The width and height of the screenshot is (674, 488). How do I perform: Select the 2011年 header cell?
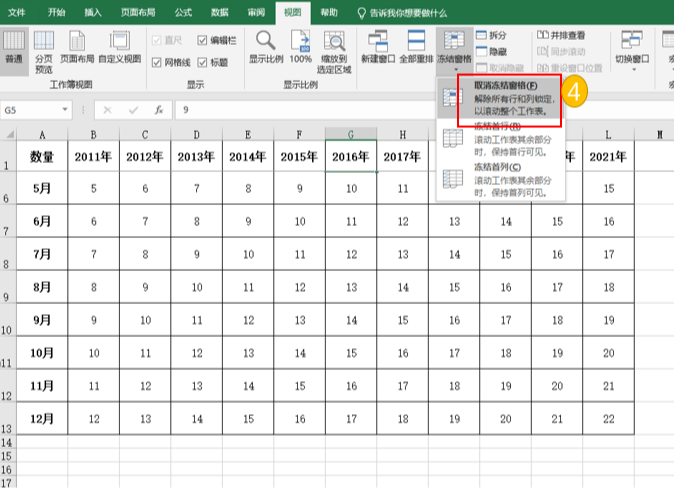click(93, 156)
